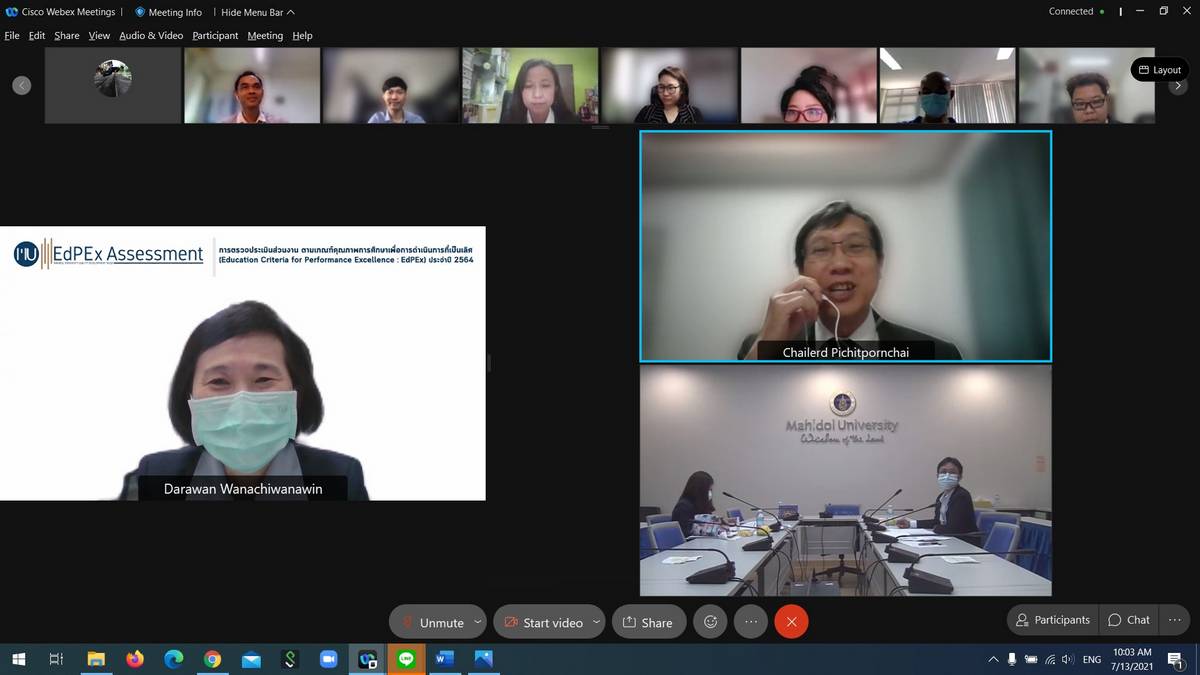Screen dimensions: 1200x675
Task: Toggle the Participants panel
Action: click(1052, 620)
